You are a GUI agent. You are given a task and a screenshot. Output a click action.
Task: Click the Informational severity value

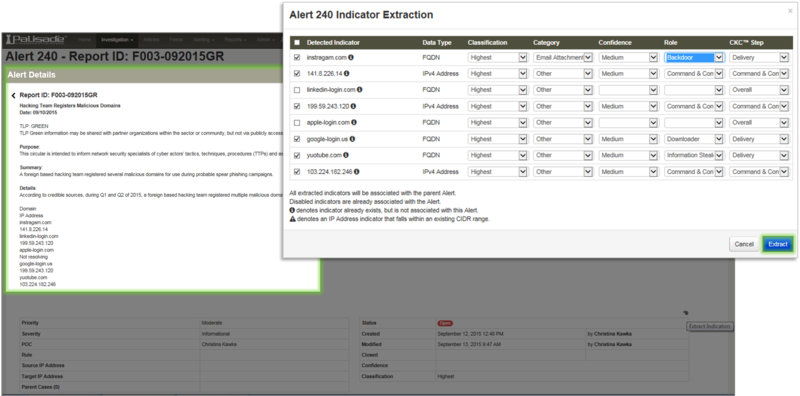tap(216, 334)
